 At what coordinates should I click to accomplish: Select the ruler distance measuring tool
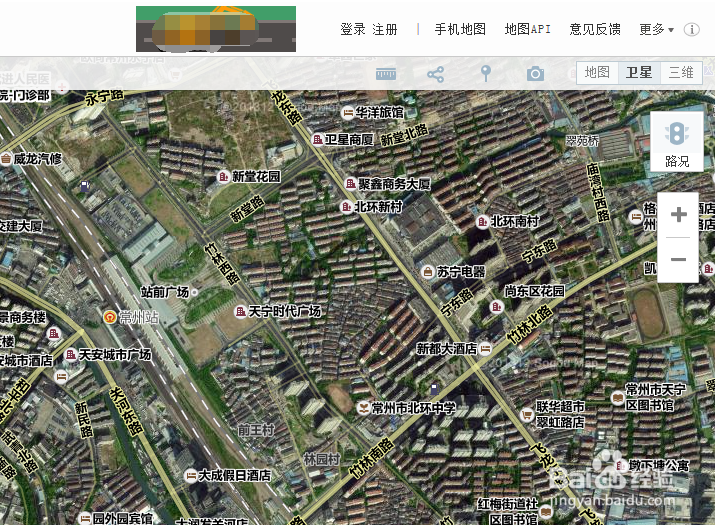[386, 74]
